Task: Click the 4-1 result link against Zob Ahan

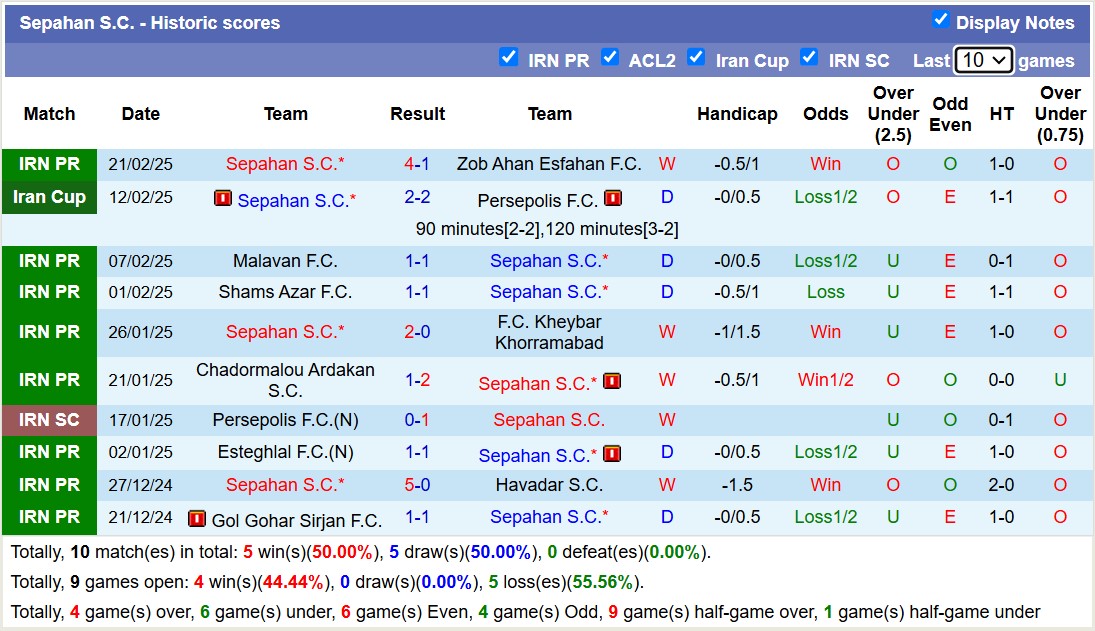Action: (x=418, y=162)
